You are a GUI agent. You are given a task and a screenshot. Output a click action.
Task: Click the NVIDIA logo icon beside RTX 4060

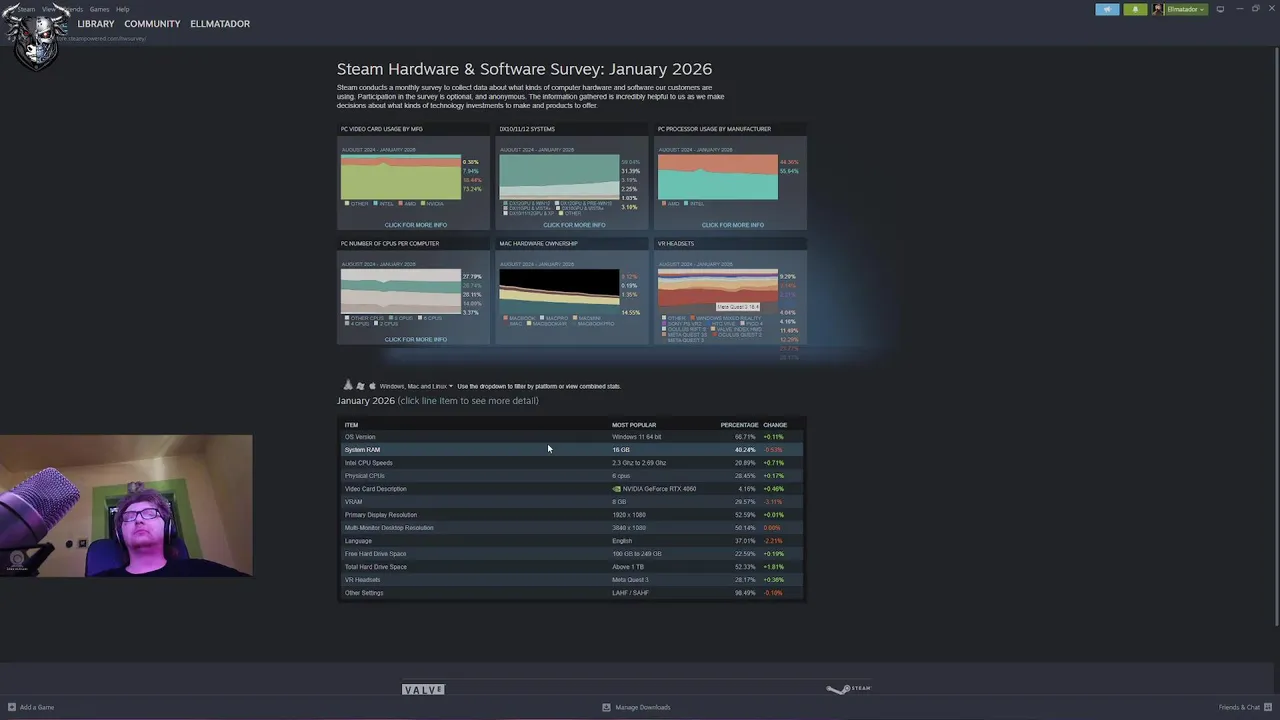point(616,489)
